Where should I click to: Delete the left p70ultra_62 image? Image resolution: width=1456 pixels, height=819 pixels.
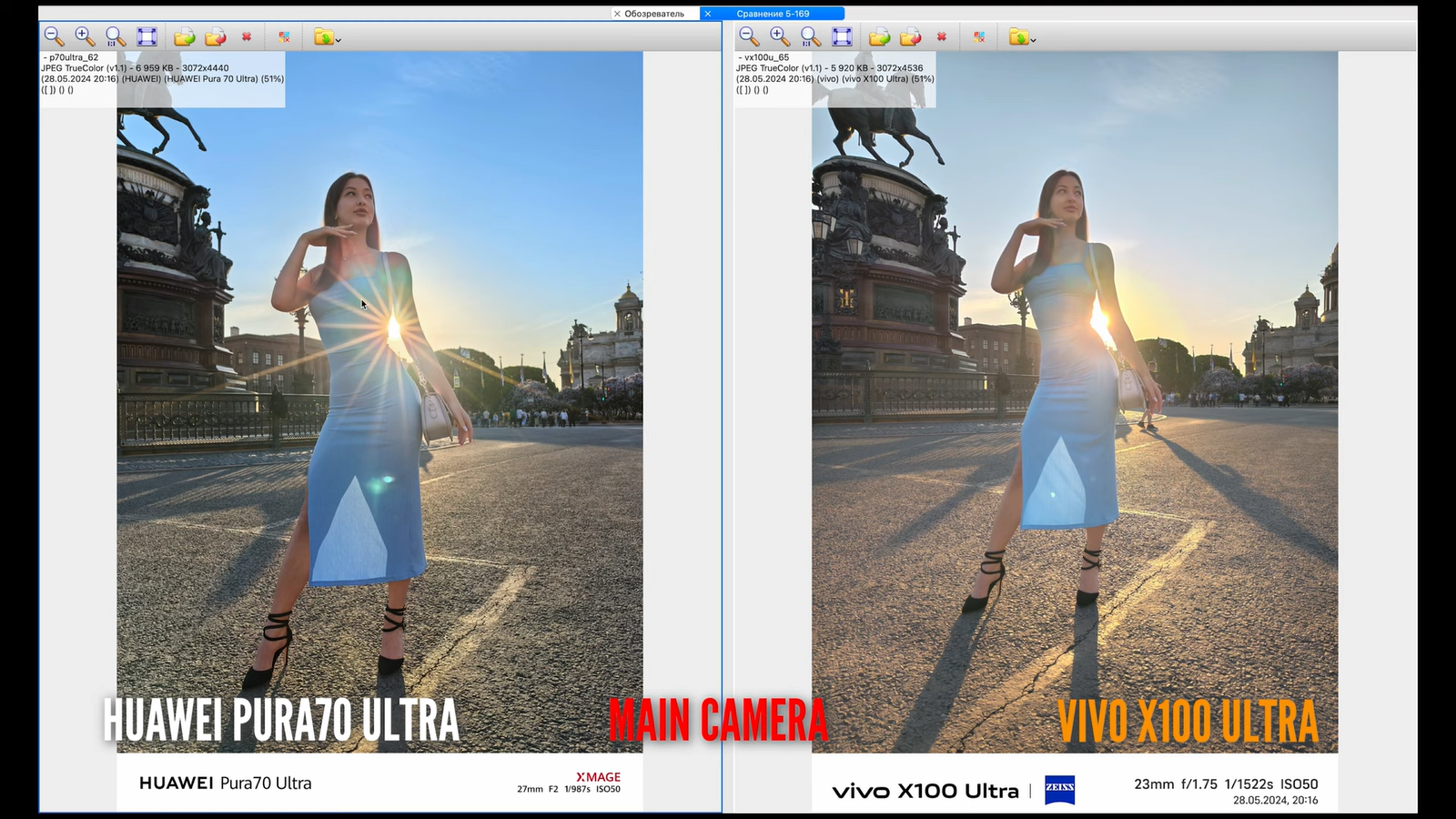(x=247, y=37)
